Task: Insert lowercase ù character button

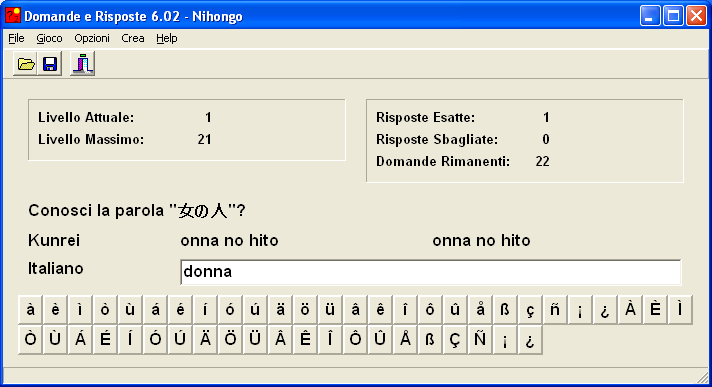Action: tap(130, 310)
